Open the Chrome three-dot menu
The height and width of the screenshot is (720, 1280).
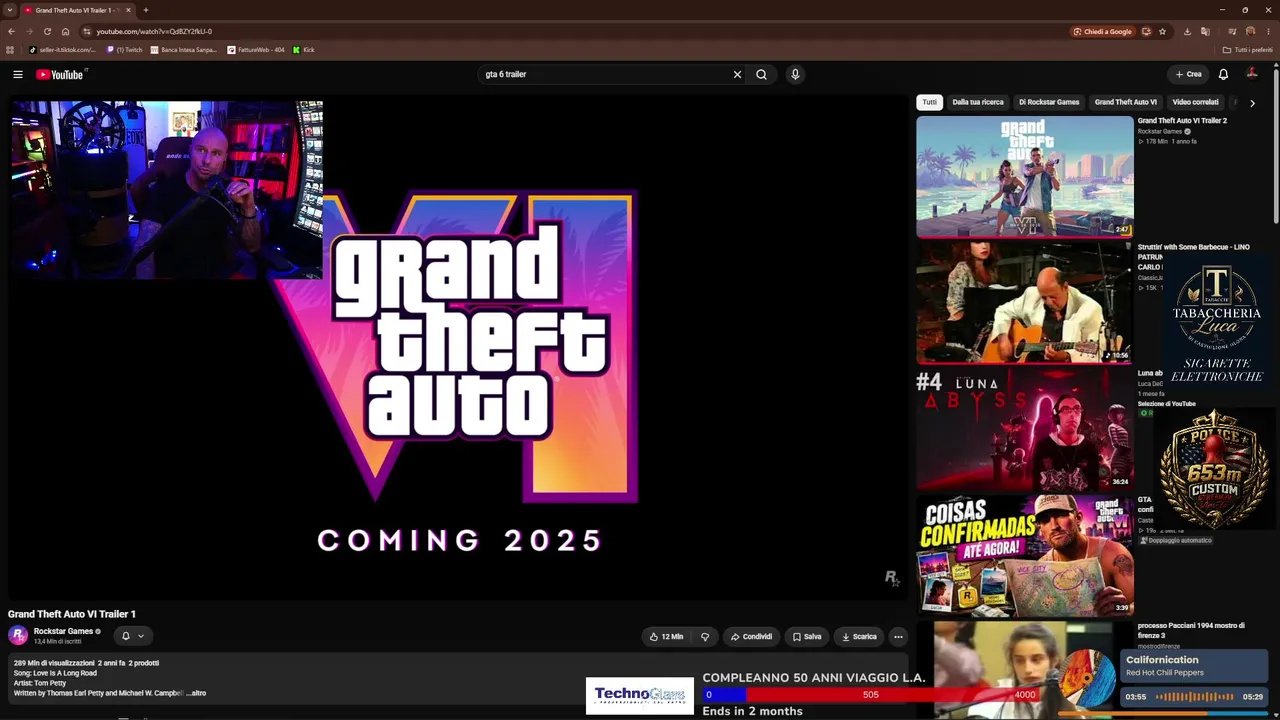coord(1270,31)
